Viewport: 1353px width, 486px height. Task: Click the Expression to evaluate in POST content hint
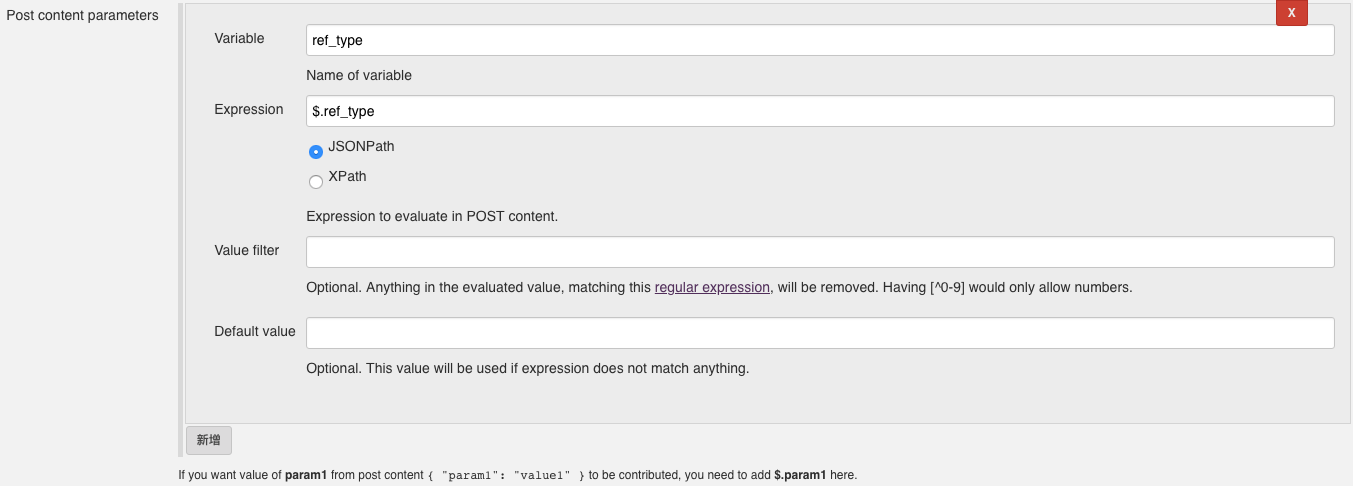[432, 216]
